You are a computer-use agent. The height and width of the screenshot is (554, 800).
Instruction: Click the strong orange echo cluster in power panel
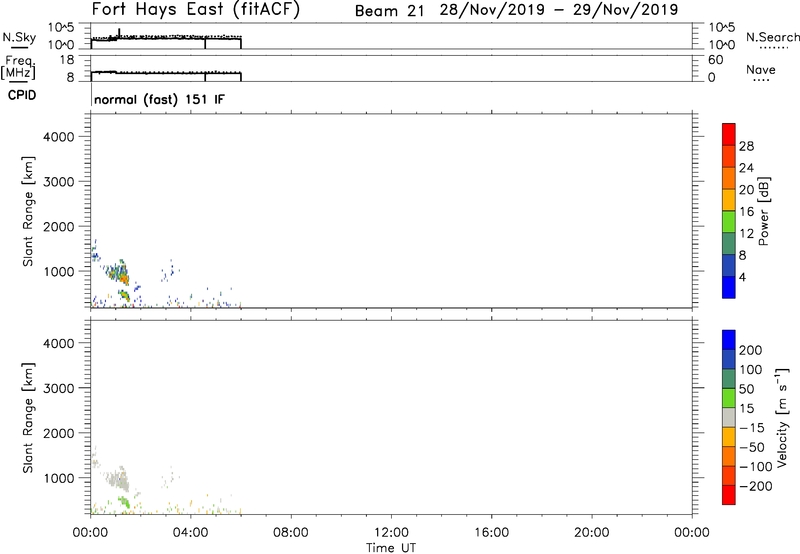point(123,277)
